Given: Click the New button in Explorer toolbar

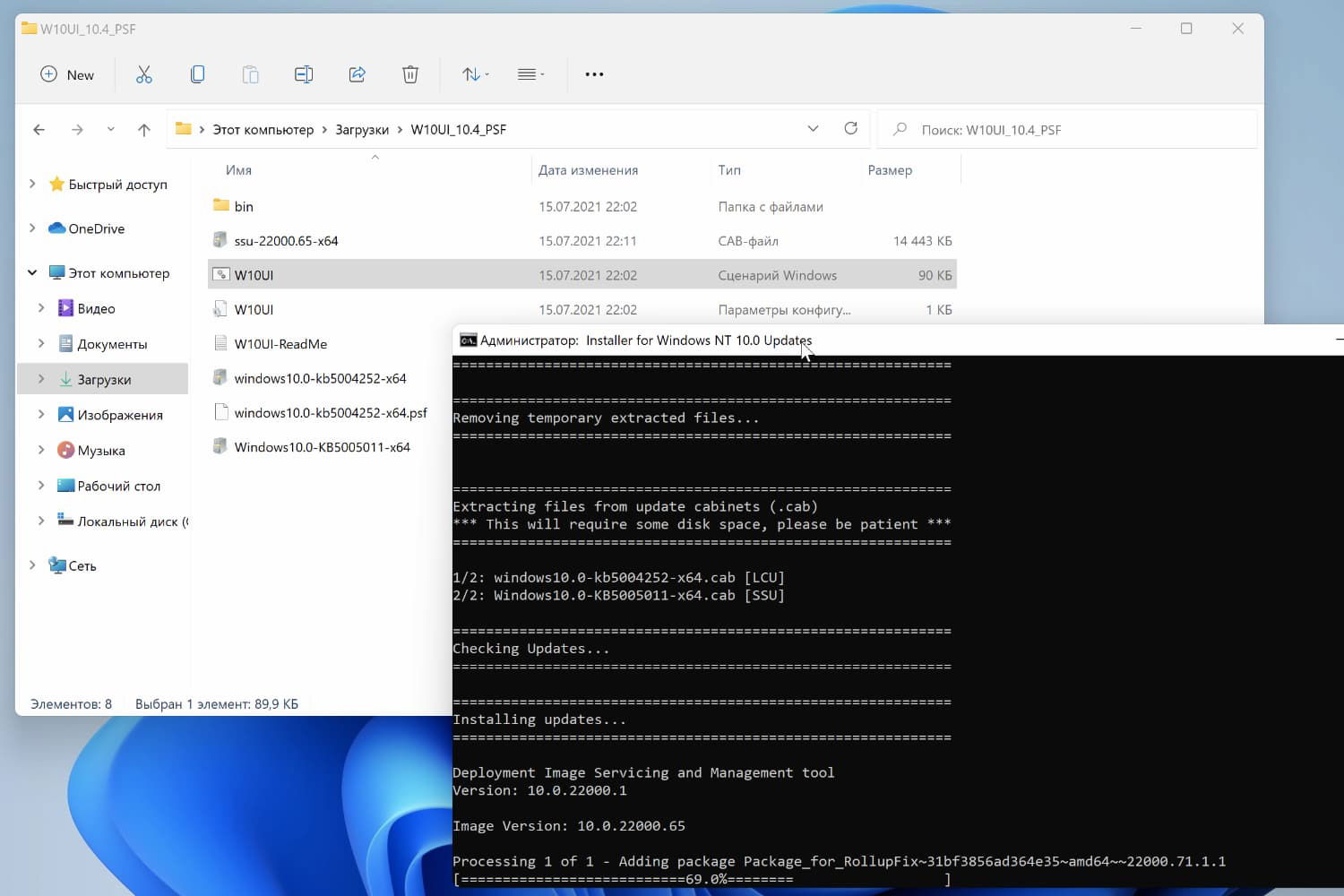Looking at the screenshot, I should click(x=67, y=75).
